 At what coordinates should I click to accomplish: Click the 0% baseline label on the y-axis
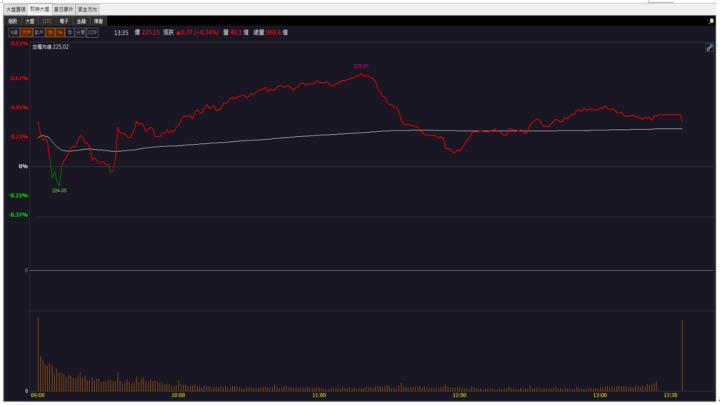click(23, 166)
